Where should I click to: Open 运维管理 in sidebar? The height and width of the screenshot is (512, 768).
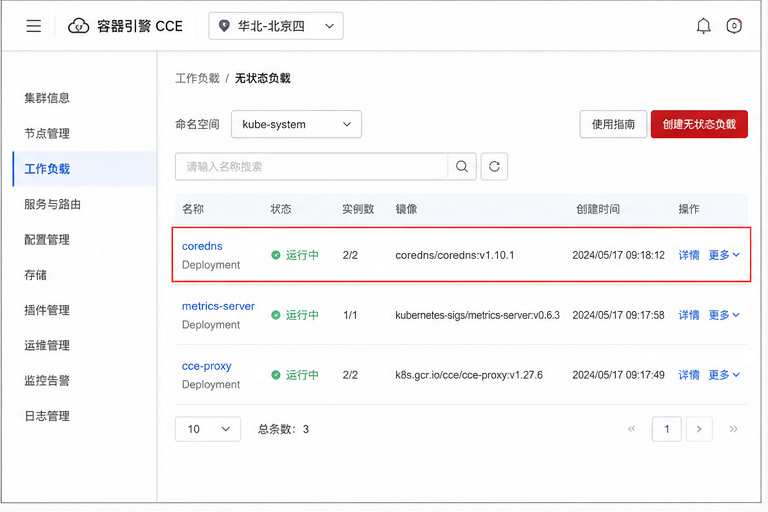pos(47,345)
